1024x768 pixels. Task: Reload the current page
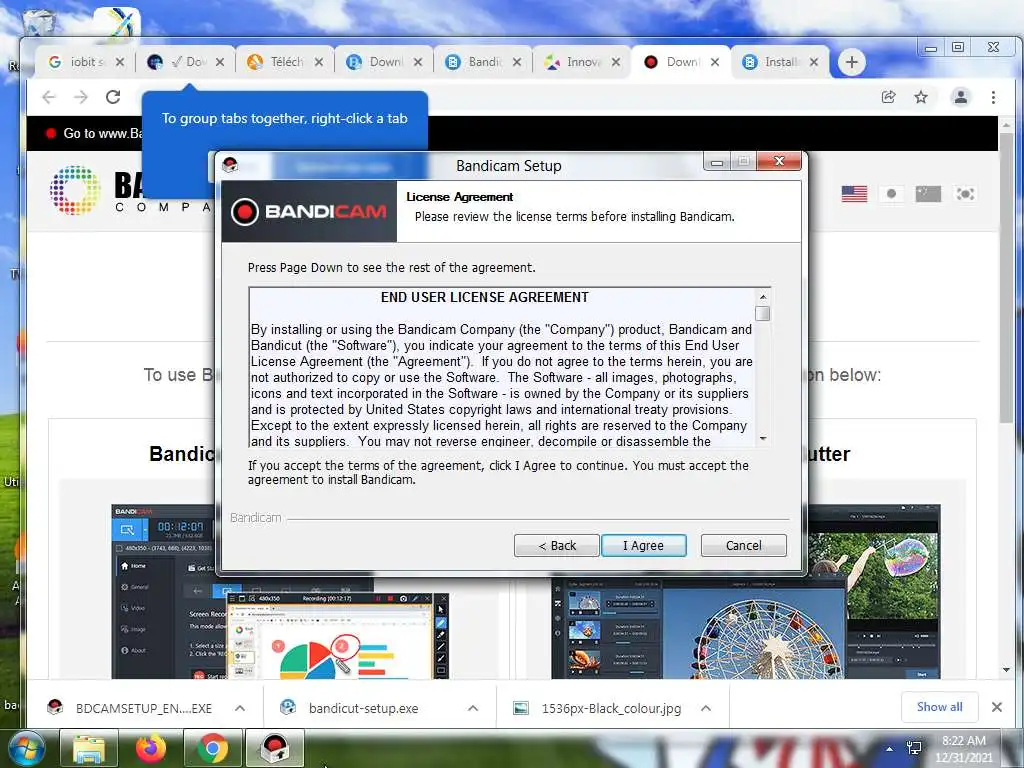pos(113,97)
